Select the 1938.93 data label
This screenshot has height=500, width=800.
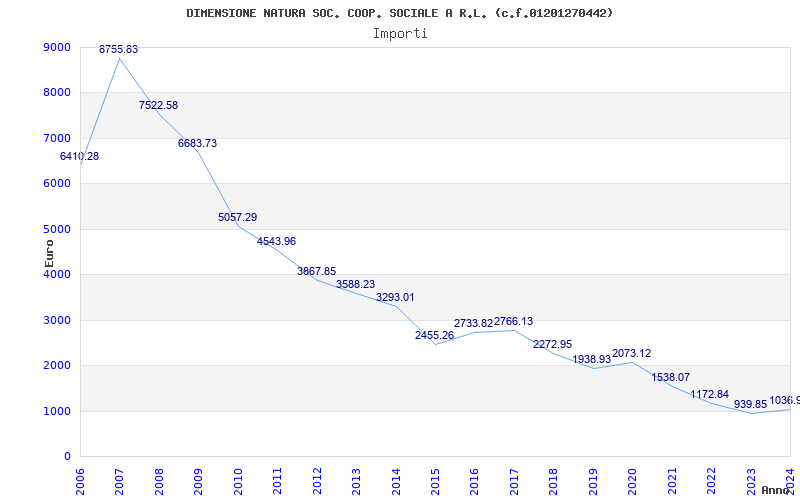[x=592, y=360]
